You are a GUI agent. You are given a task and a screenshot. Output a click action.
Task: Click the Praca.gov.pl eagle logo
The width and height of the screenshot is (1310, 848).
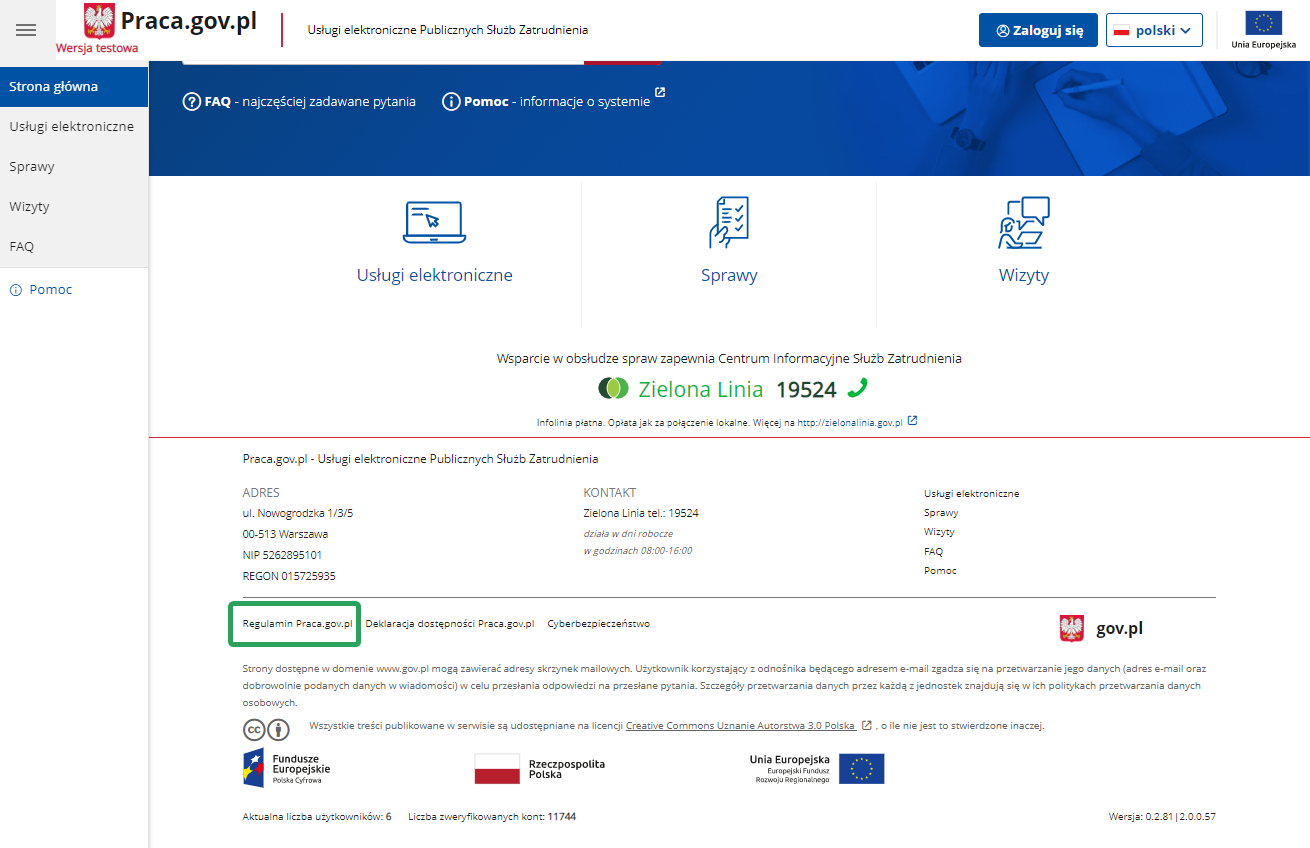click(99, 21)
